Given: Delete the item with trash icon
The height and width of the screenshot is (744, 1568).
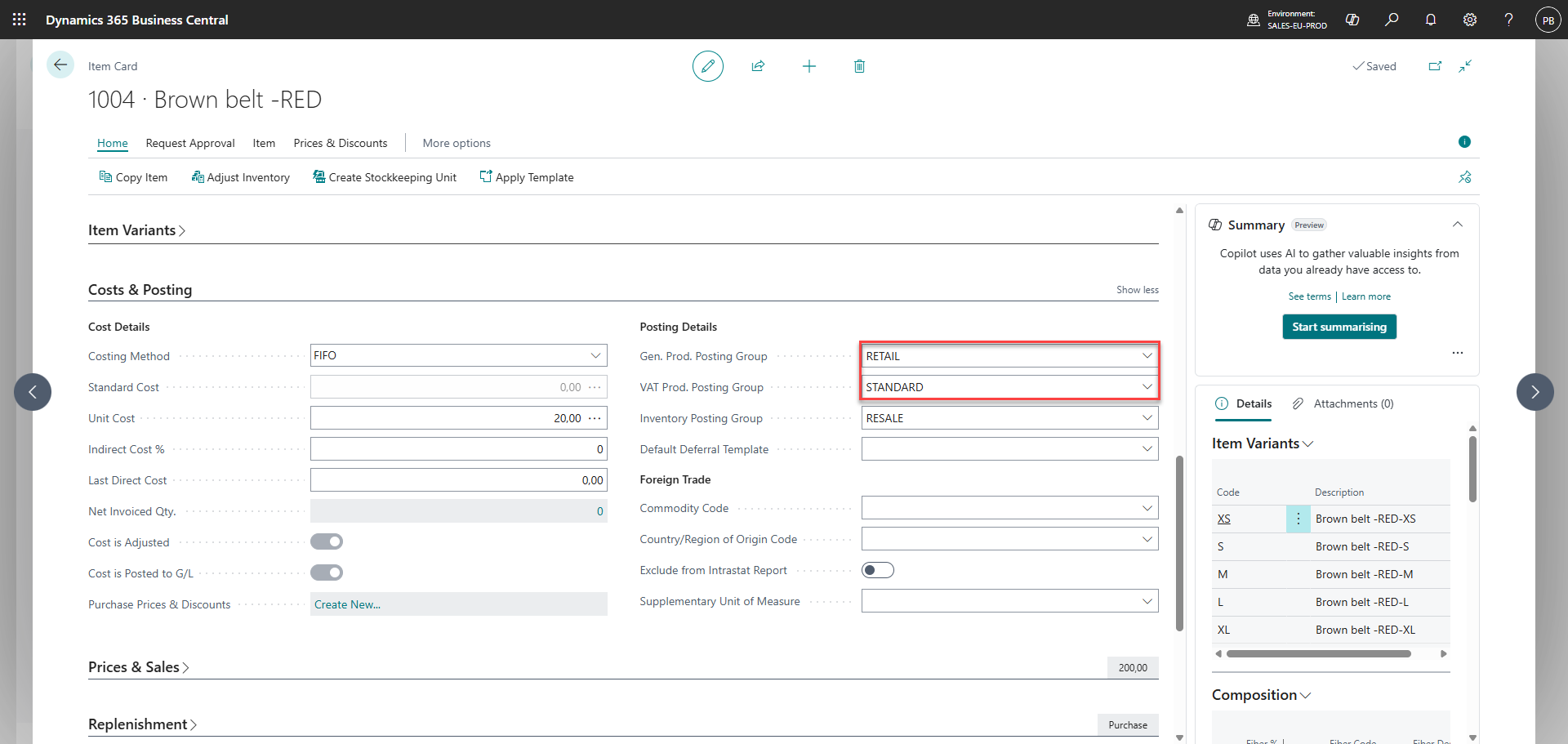Looking at the screenshot, I should pos(859,66).
